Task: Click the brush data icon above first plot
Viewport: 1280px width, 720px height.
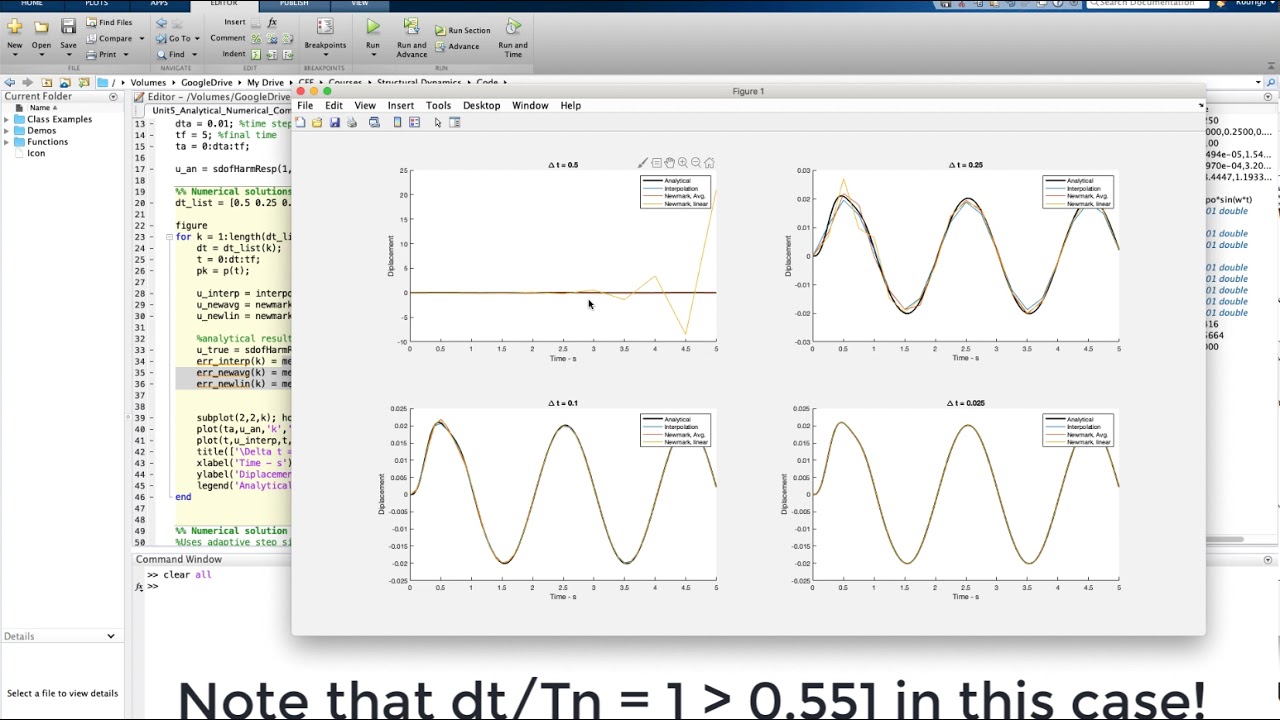Action: click(x=643, y=162)
